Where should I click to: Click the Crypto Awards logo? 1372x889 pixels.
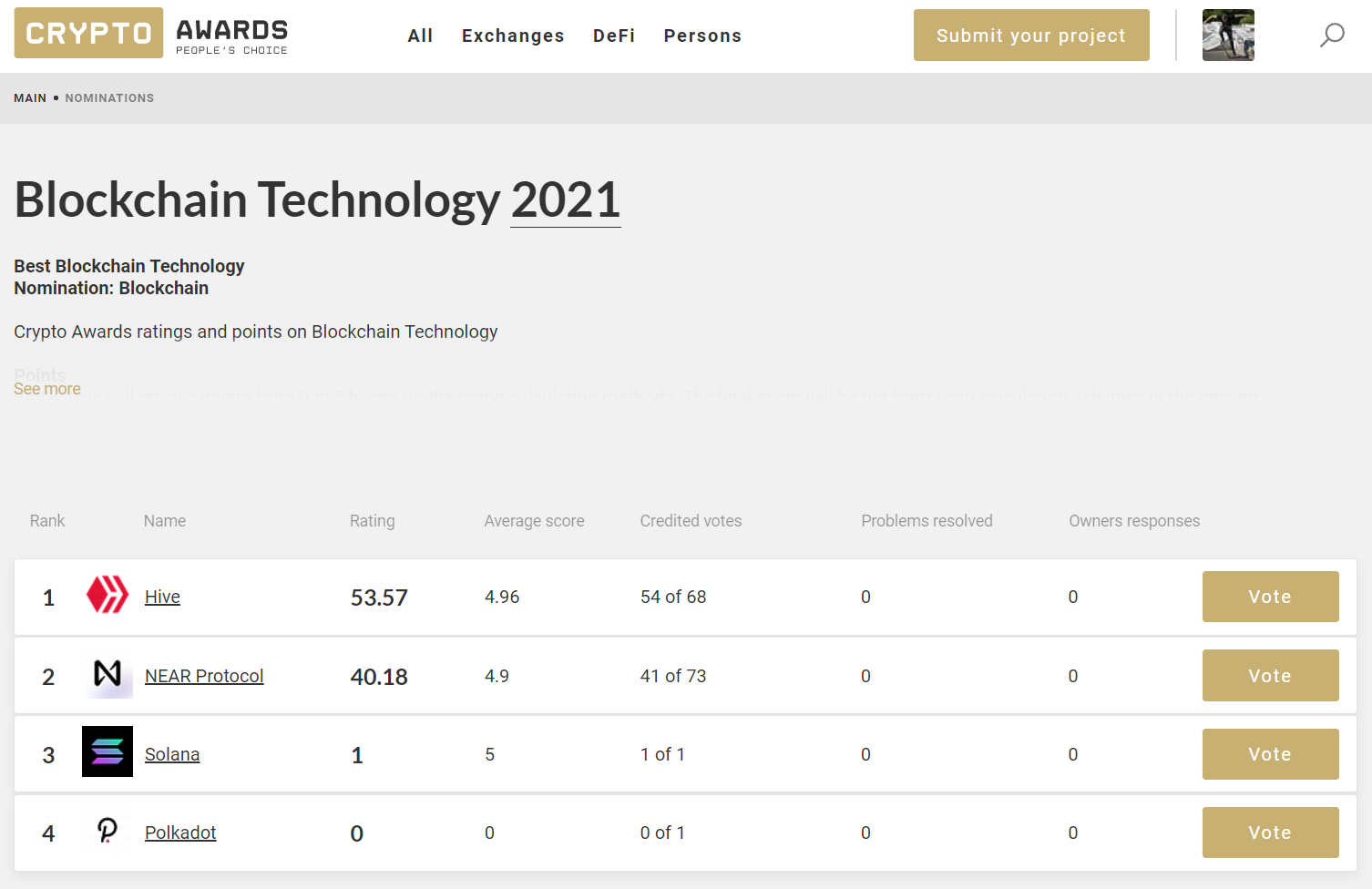(151, 34)
